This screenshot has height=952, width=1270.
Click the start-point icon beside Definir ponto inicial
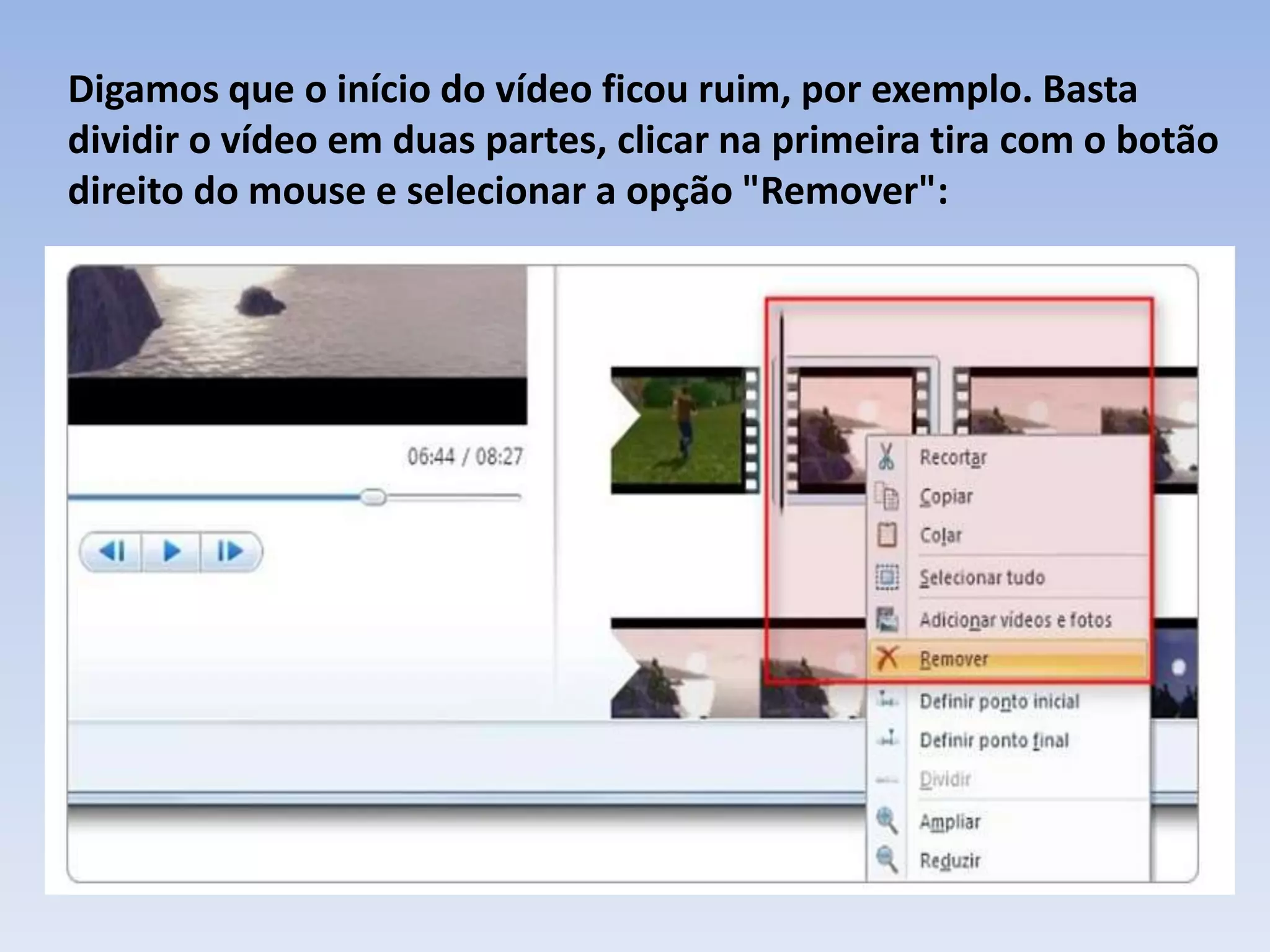point(887,700)
